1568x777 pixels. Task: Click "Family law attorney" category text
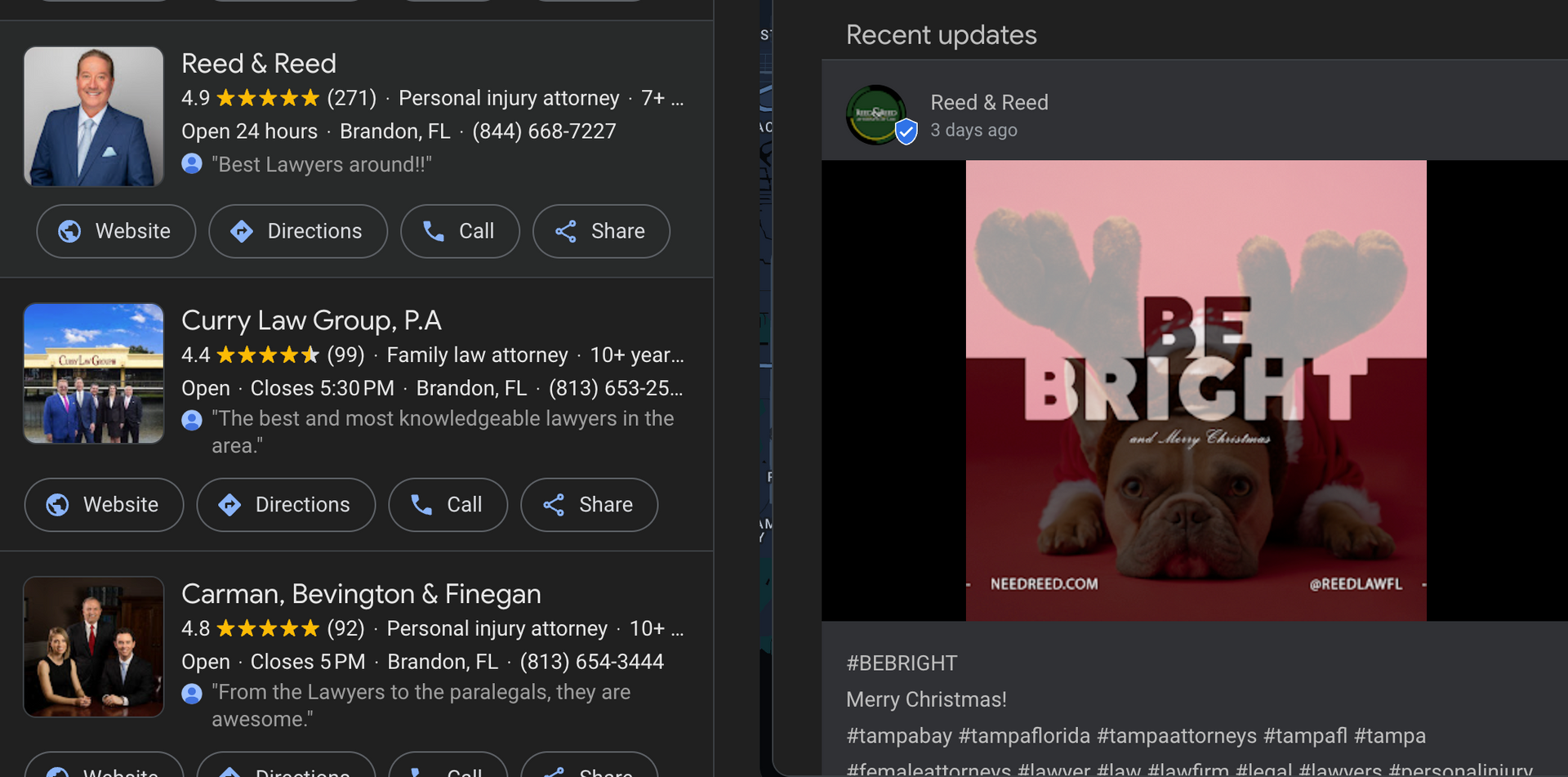click(x=477, y=355)
